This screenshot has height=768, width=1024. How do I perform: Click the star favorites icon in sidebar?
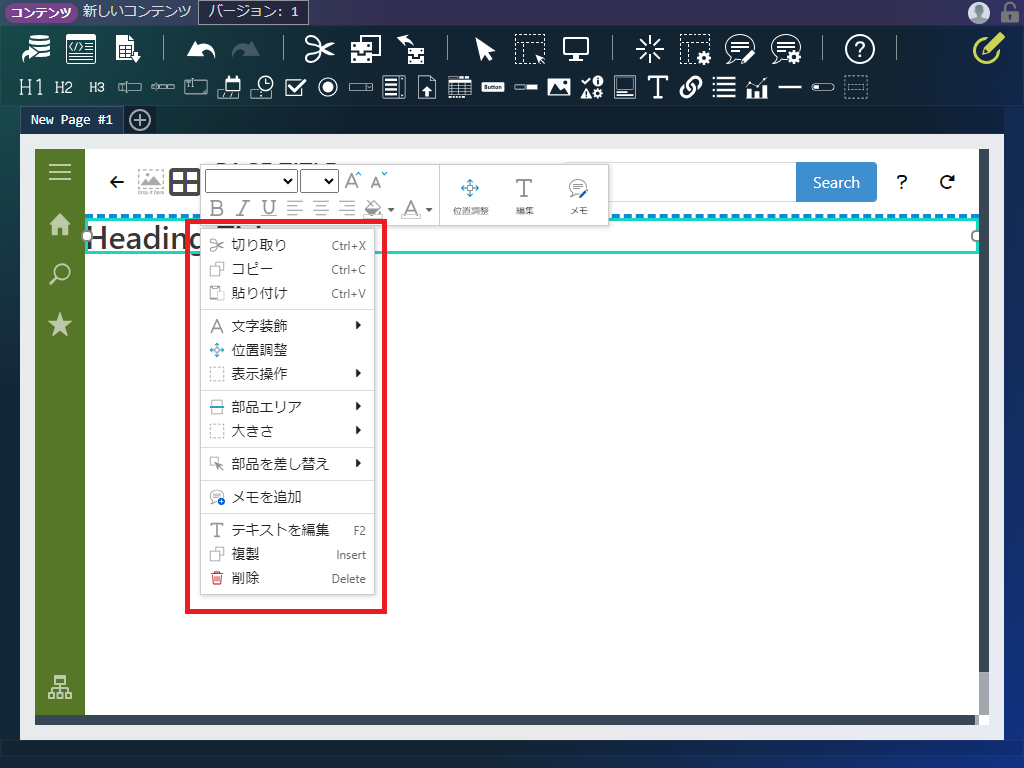[59, 325]
